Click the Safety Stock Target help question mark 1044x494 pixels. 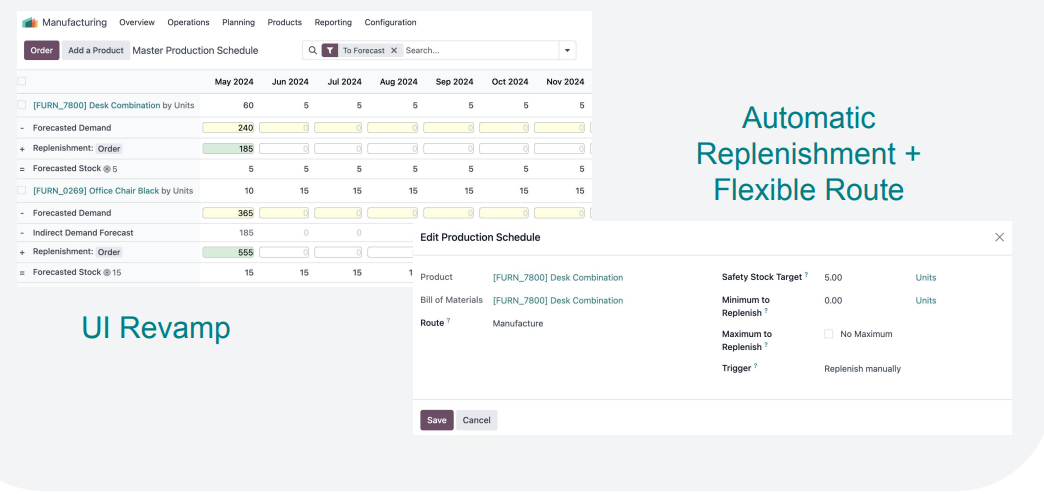(x=806, y=274)
